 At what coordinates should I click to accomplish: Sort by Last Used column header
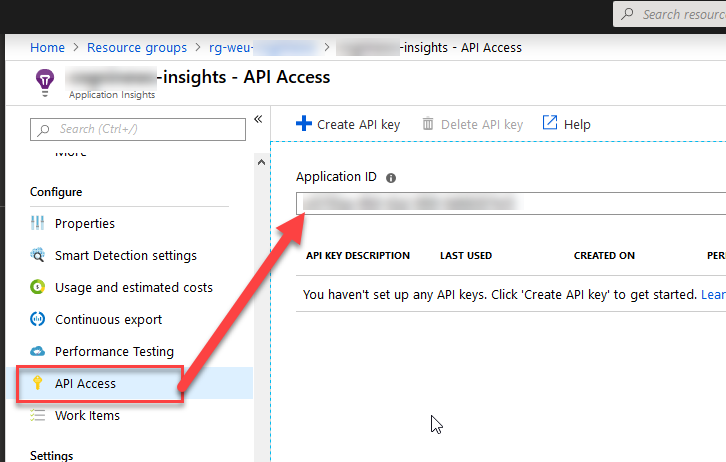point(465,255)
